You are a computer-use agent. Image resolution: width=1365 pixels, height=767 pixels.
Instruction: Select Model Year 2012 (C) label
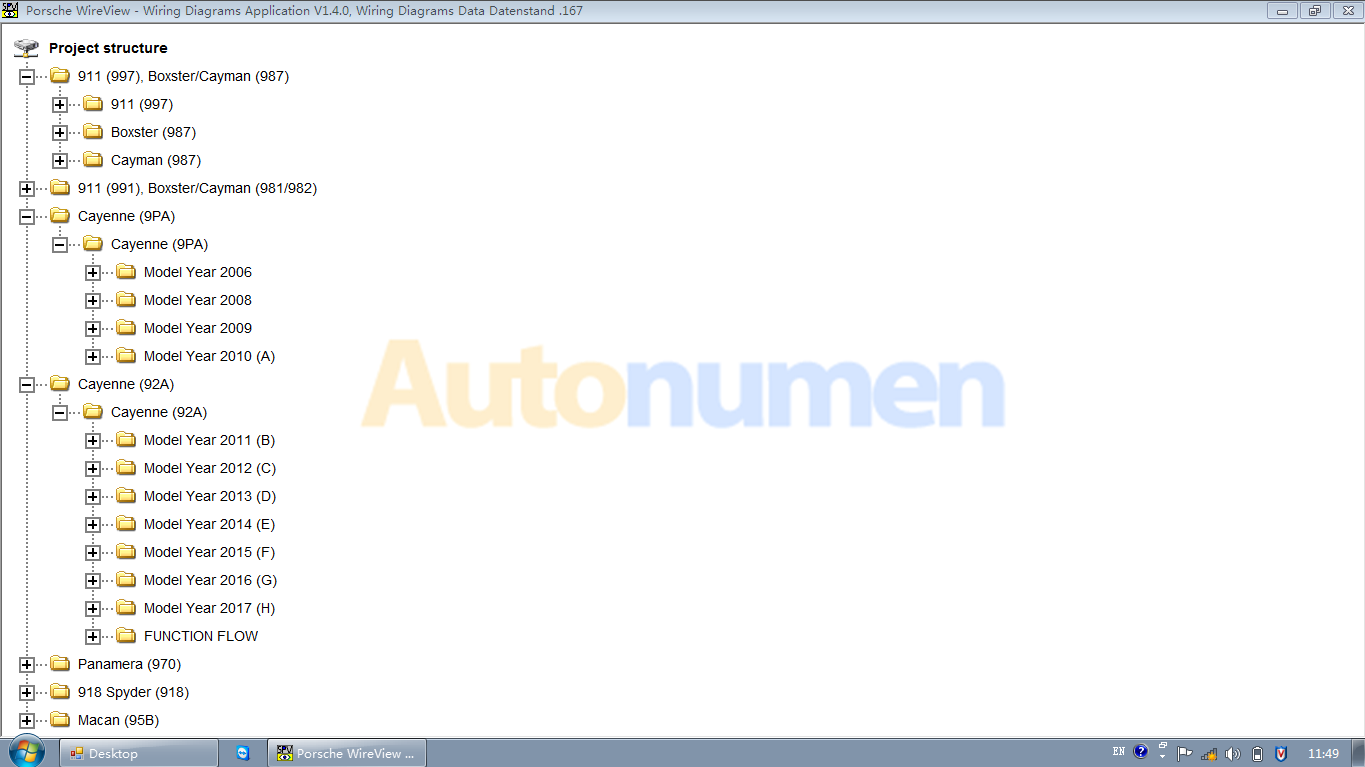210,468
